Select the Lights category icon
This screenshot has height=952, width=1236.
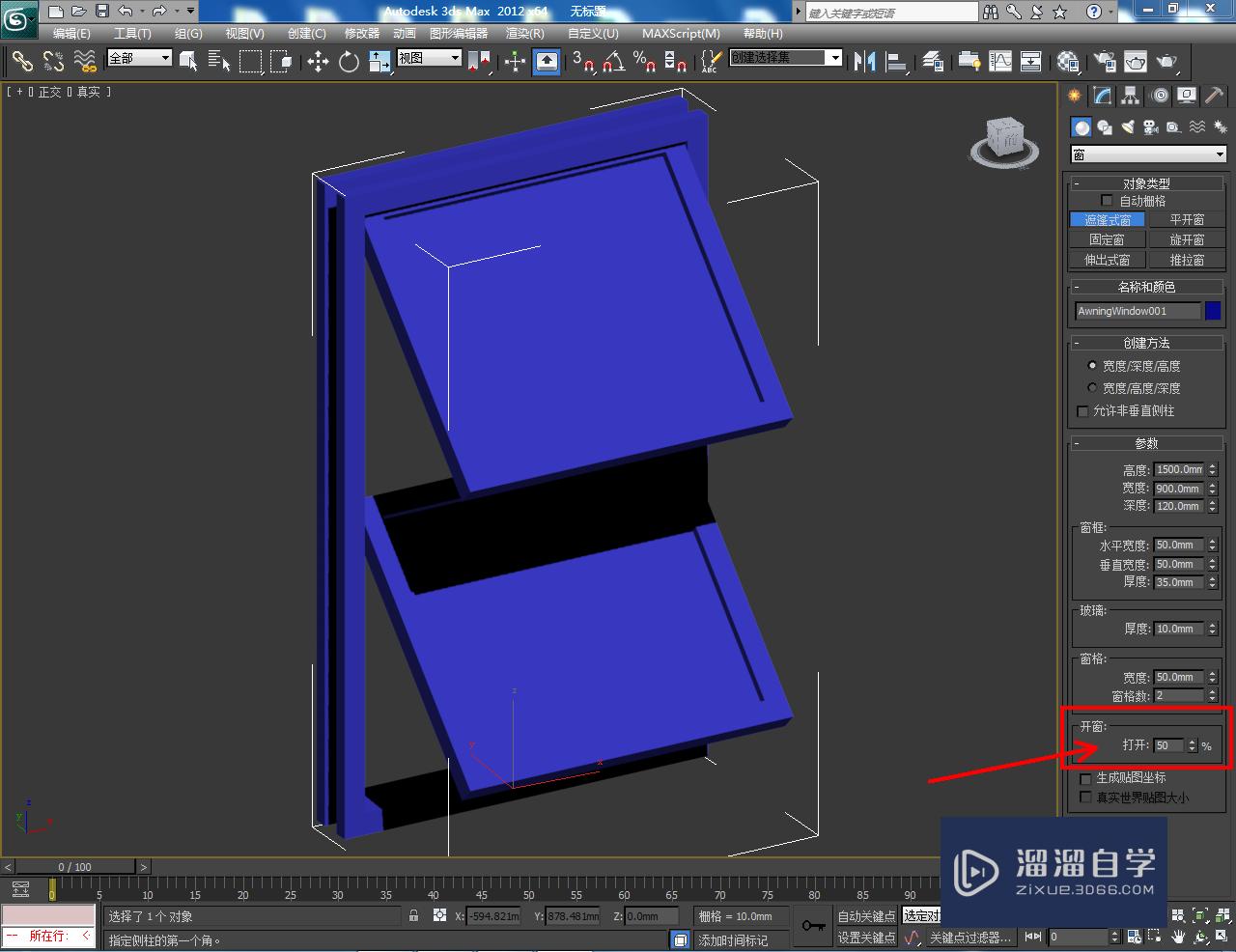point(1127,127)
